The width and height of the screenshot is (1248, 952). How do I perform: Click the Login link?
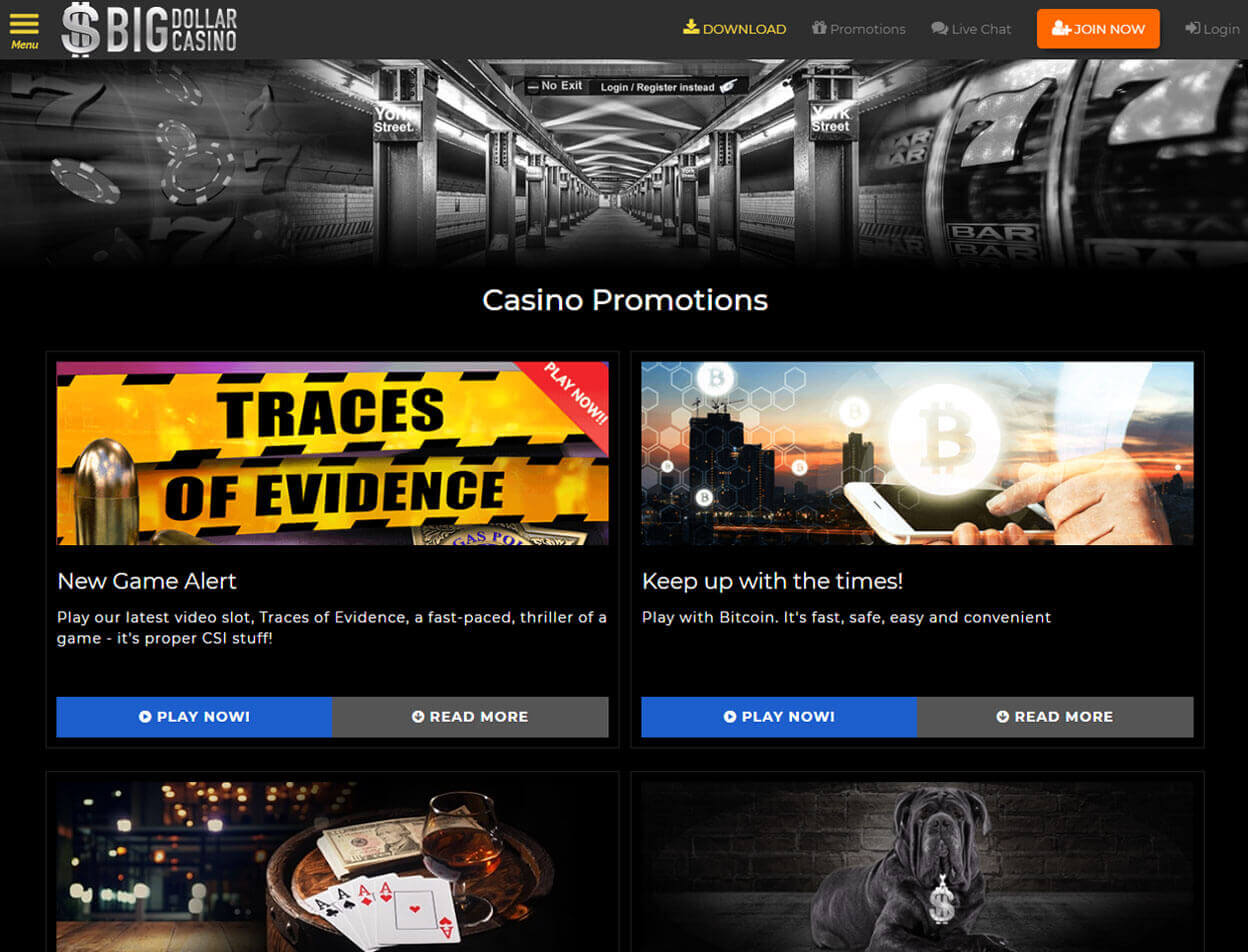[x=1212, y=29]
